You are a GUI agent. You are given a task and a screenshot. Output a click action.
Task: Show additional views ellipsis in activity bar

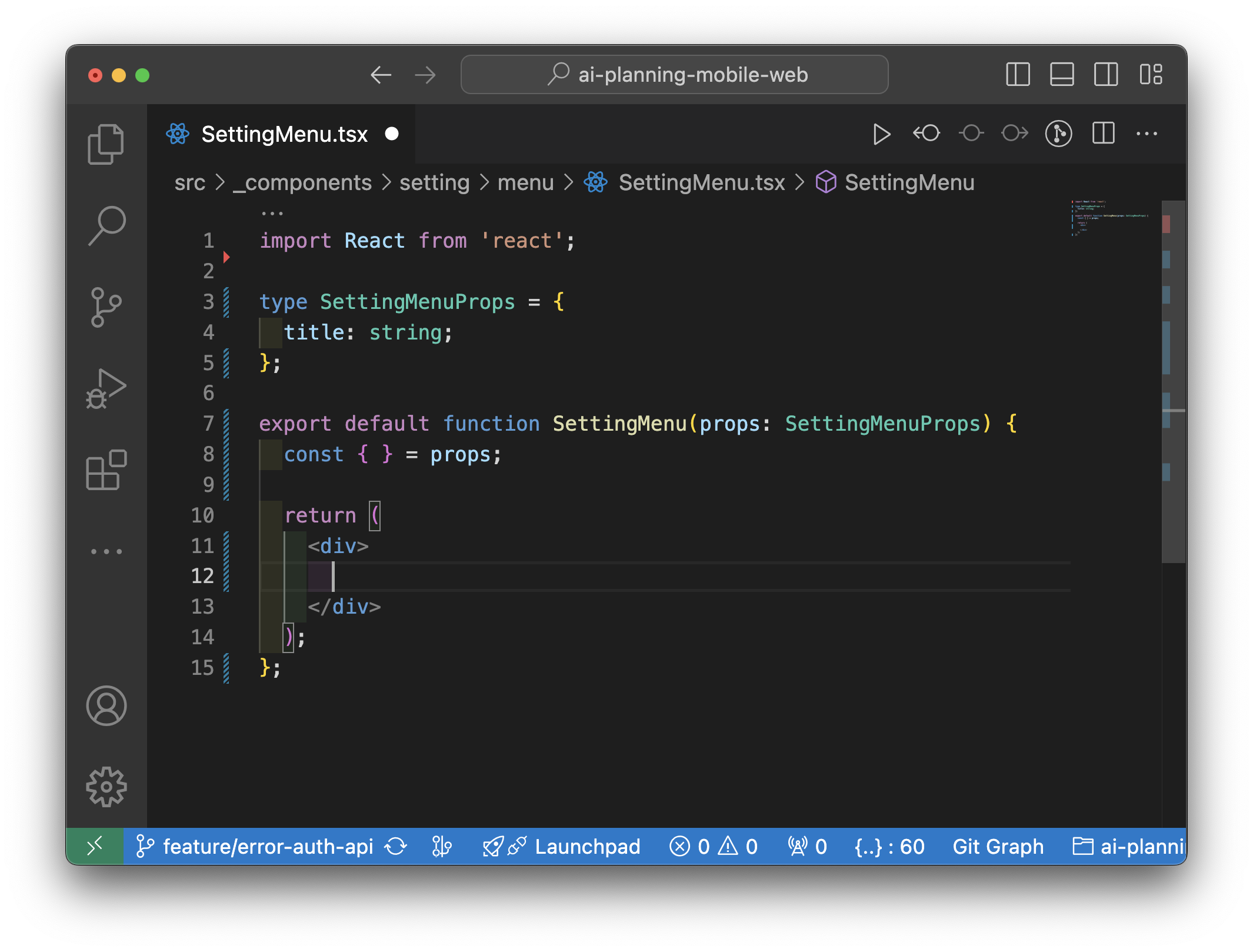coord(106,551)
